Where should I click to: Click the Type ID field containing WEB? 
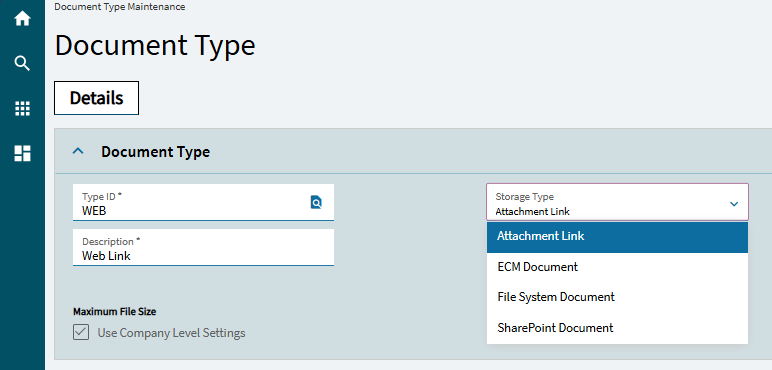point(203,203)
